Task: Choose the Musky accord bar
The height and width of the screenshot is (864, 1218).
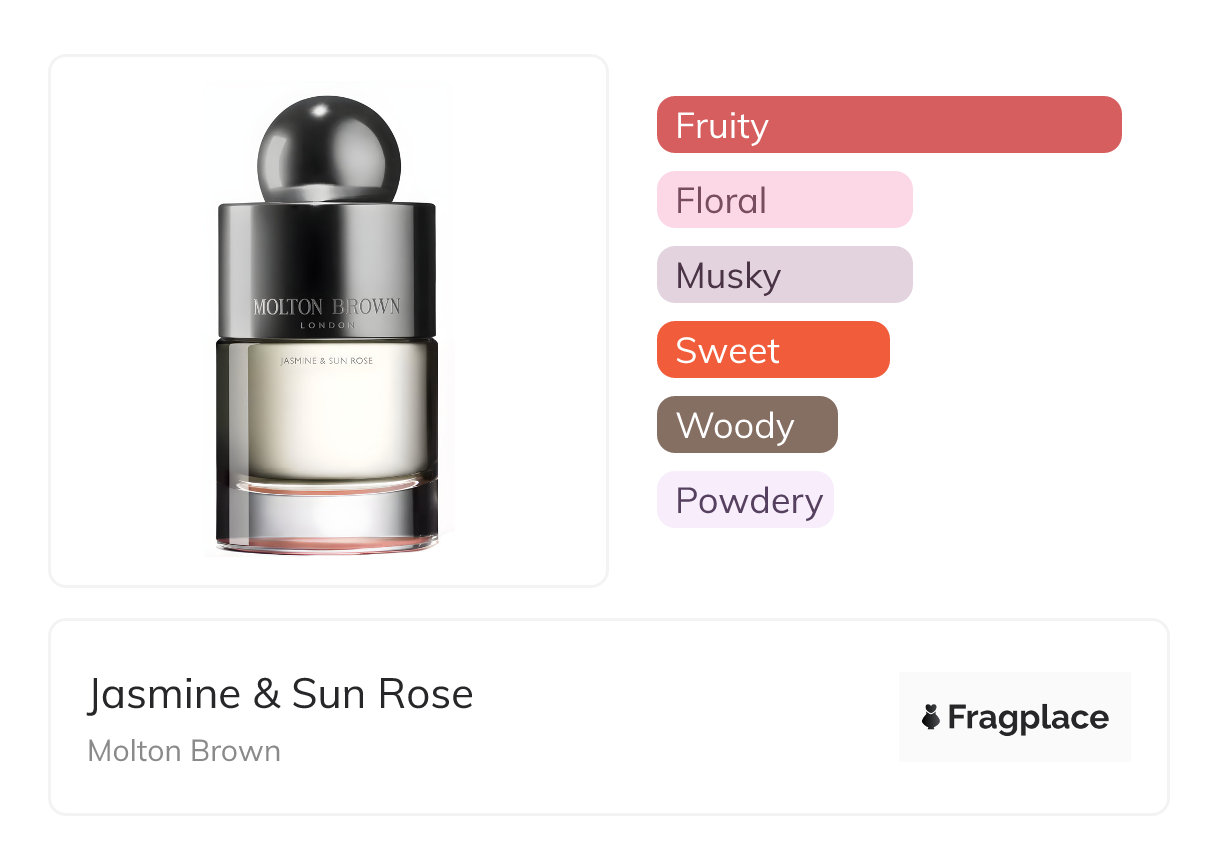Action: pos(784,275)
